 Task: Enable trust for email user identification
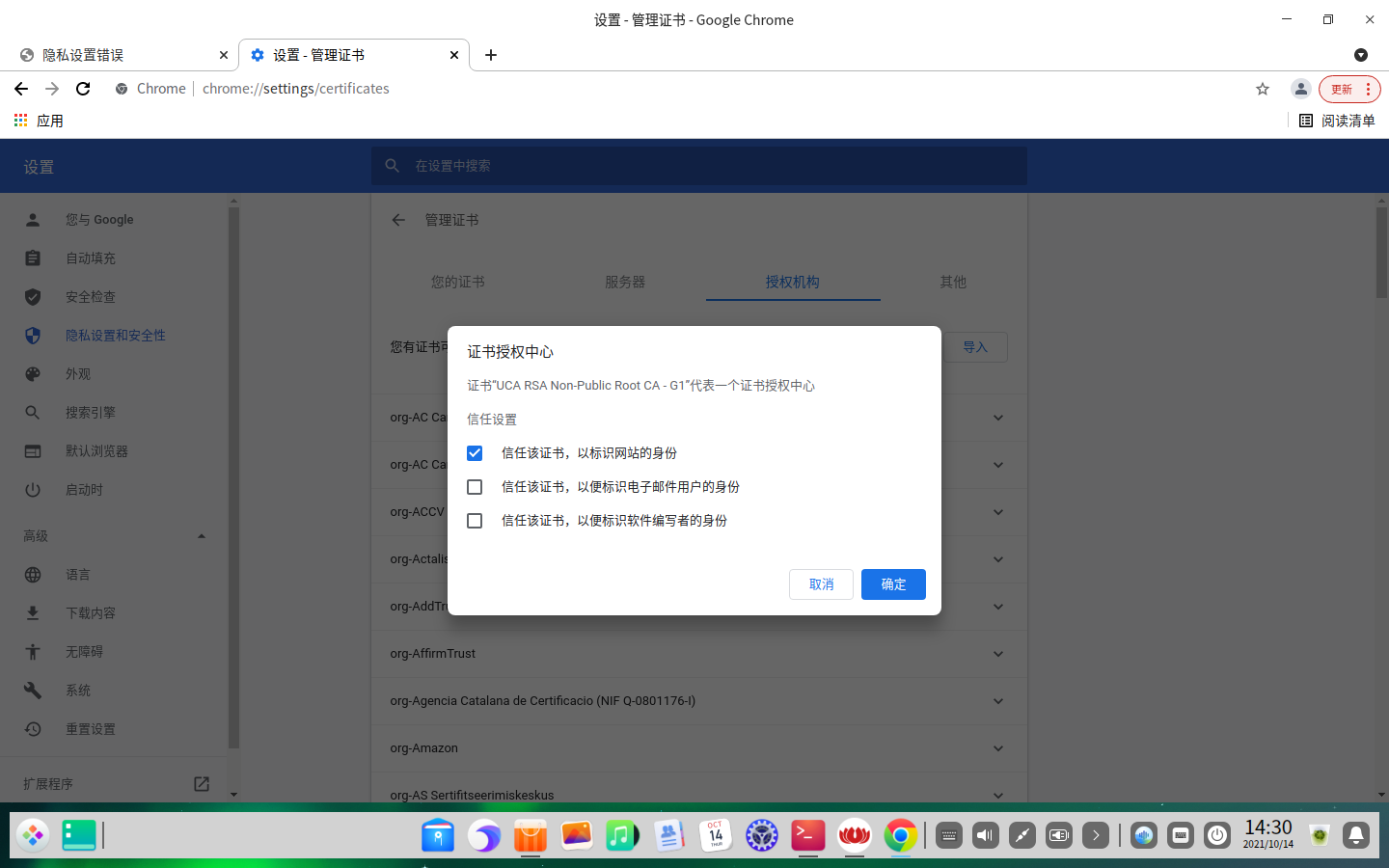(x=475, y=487)
